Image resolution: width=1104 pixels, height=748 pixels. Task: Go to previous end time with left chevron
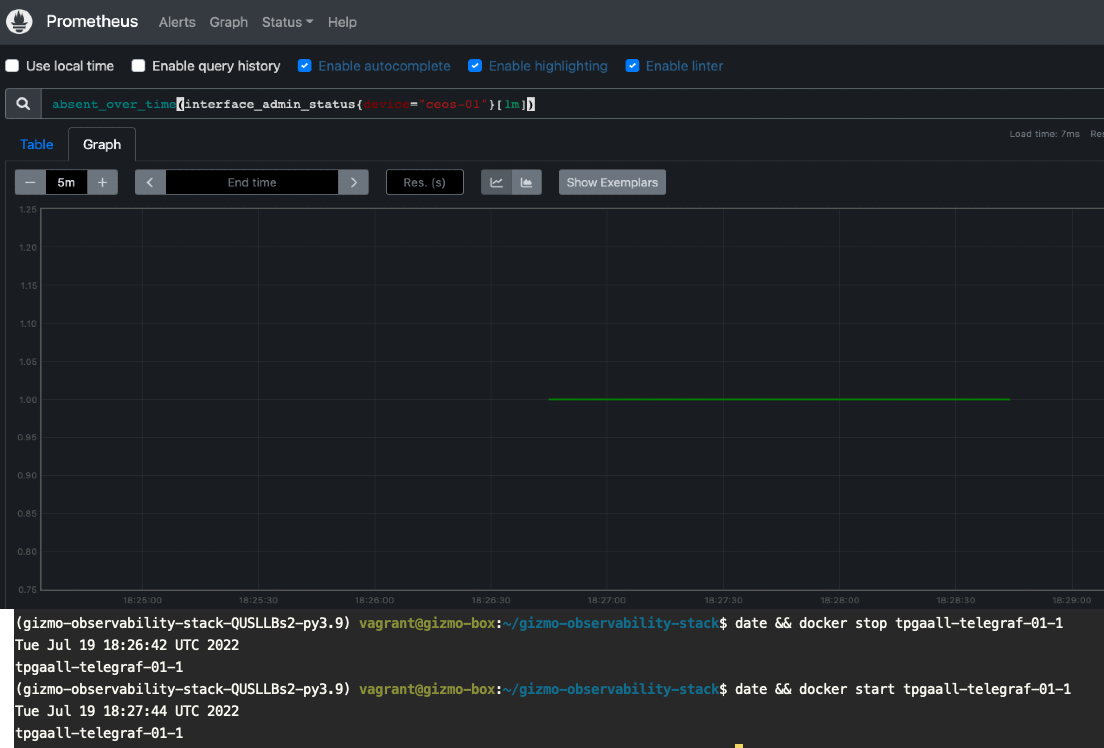tap(150, 182)
